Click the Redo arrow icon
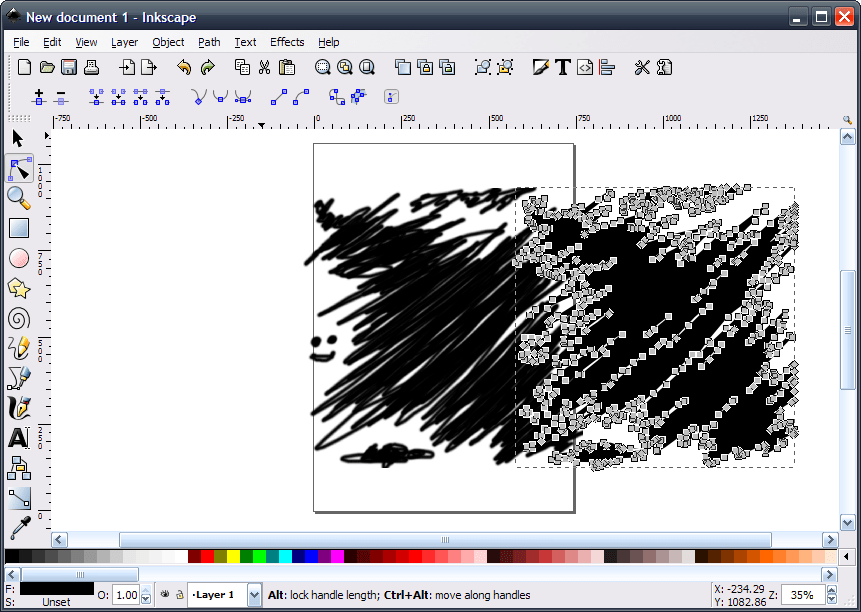 [x=207, y=68]
